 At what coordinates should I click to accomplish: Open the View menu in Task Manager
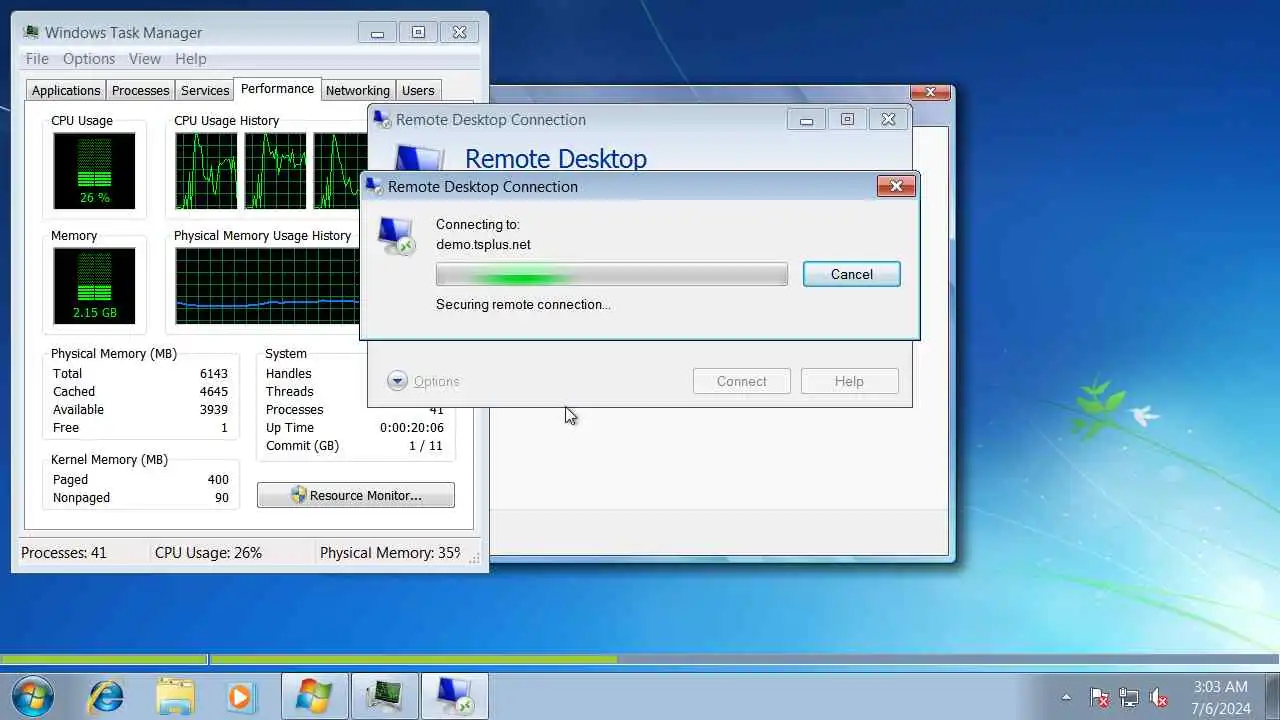click(145, 59)
